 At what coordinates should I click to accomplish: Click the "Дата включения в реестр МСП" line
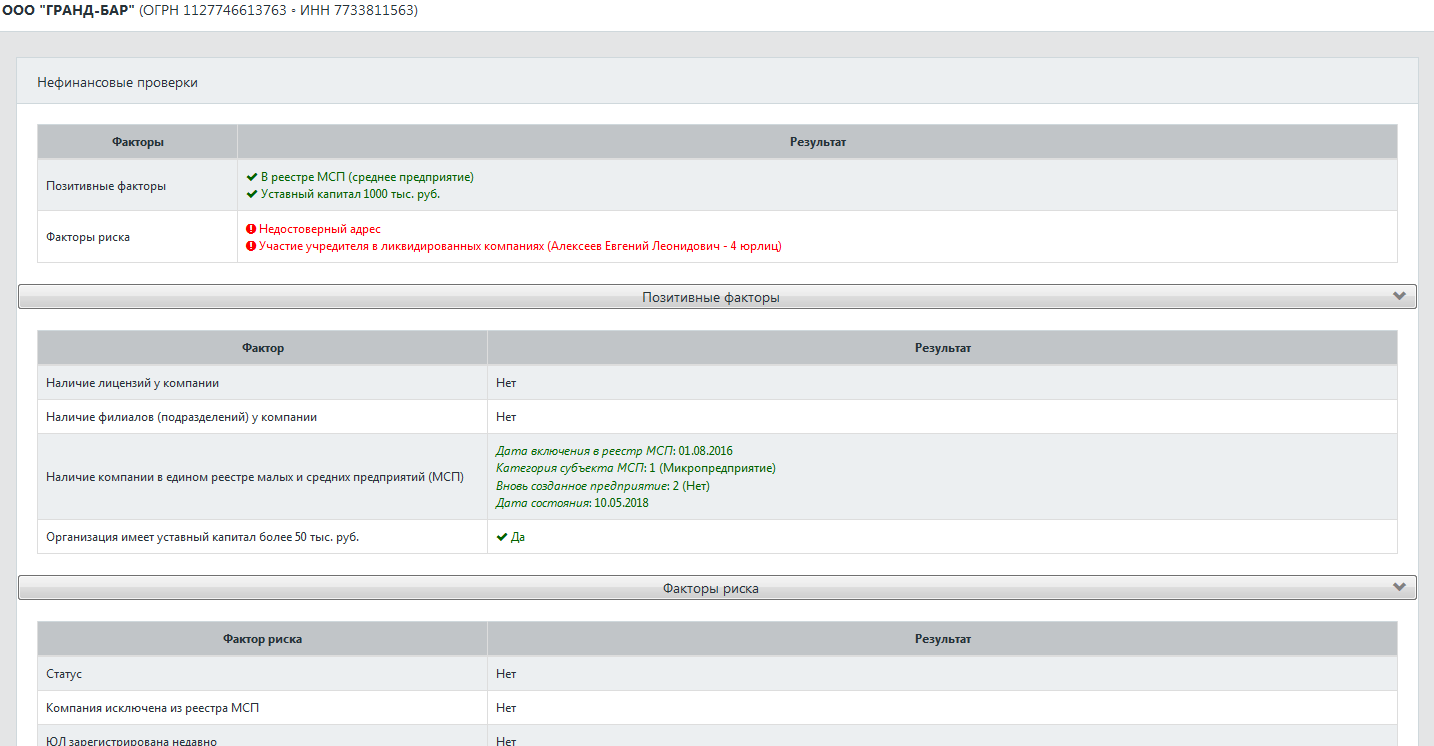tap(620, 451)
